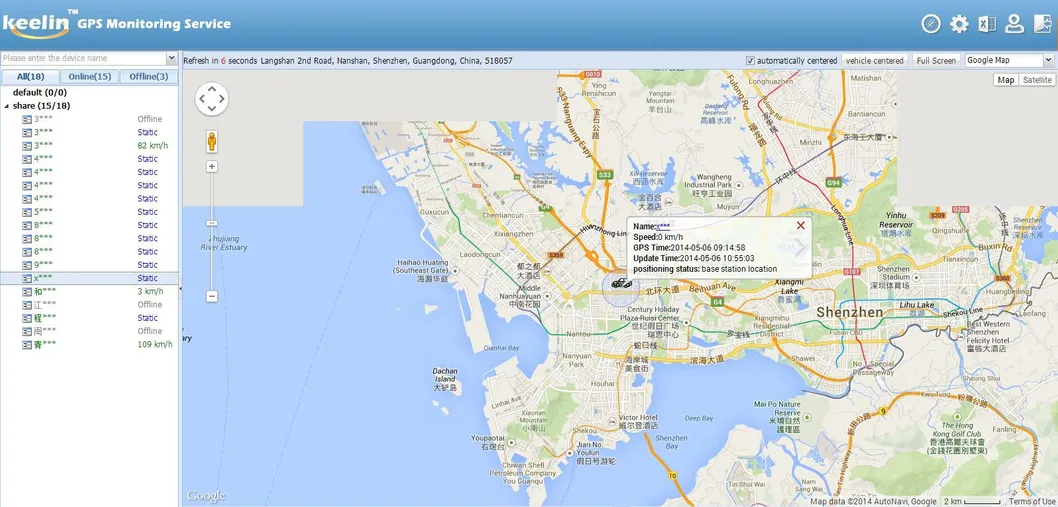Switch map to Satellite view
Screen dimensions: 1058x507
[x=1037, y=80]
